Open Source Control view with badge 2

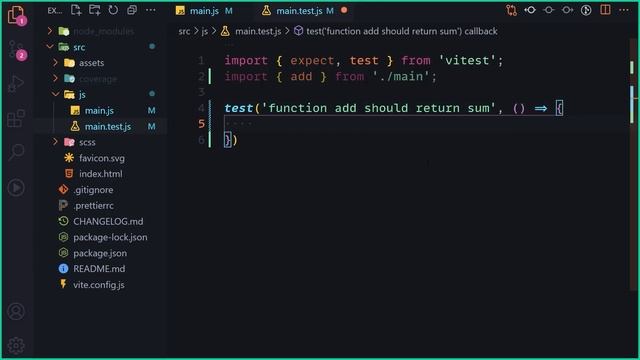(x=16, y=50)
